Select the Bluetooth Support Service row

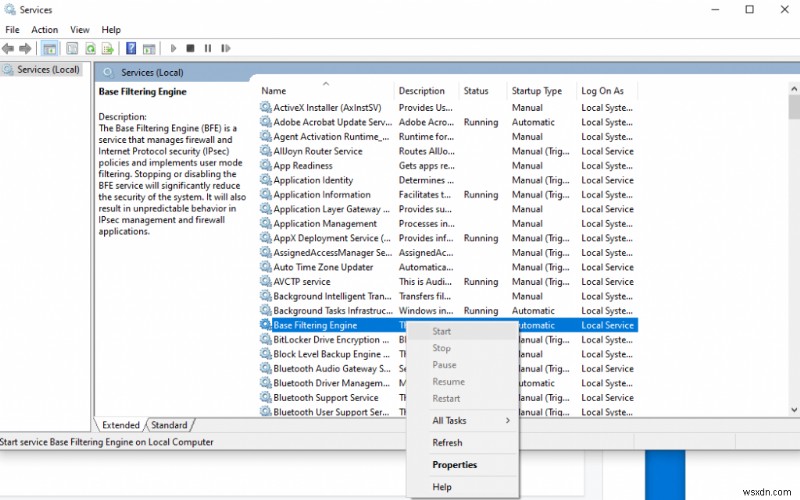click(325, 398)
